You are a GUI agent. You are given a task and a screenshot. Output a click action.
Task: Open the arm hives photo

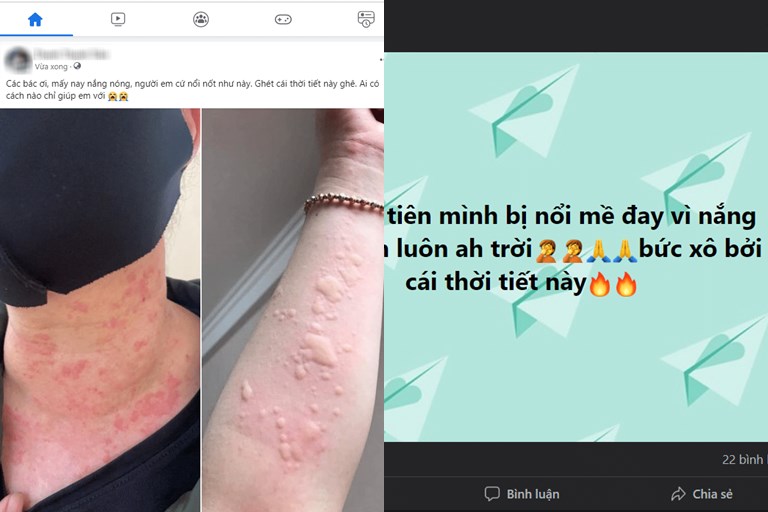pyautogui.click(x=293, y=310)
